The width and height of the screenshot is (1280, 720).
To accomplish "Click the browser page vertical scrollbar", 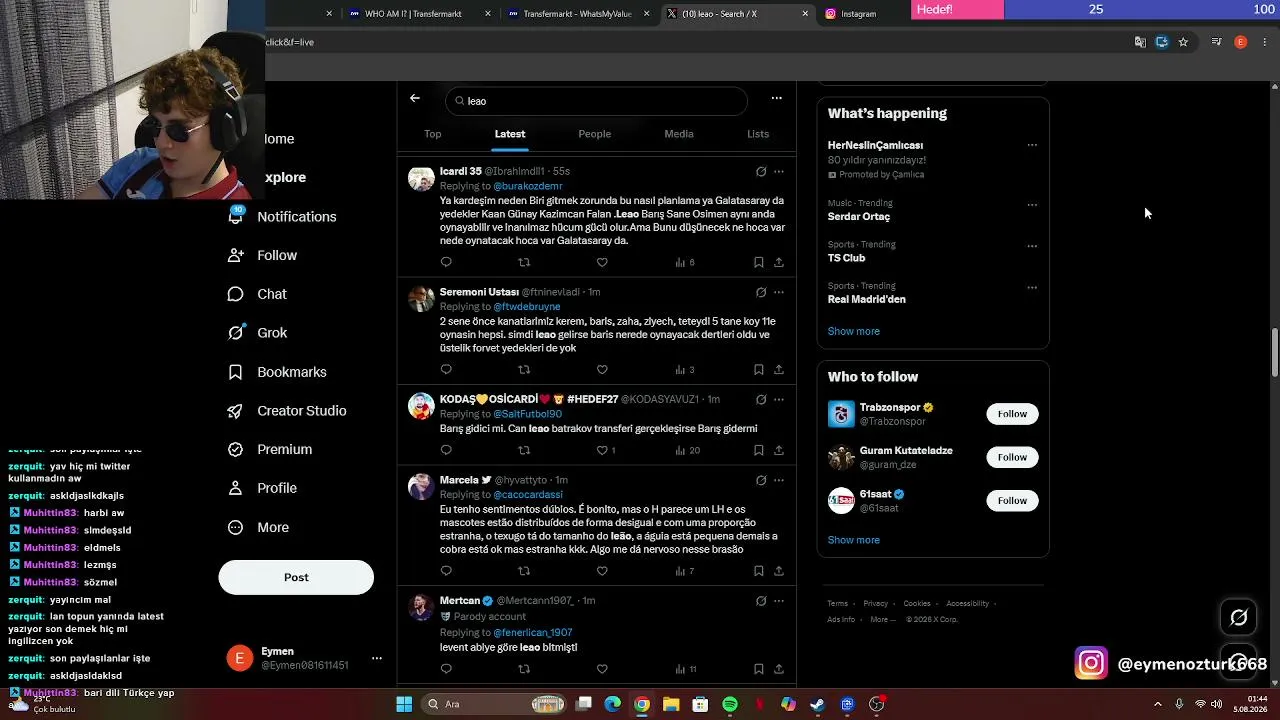I will click(x=1274, y=353).
